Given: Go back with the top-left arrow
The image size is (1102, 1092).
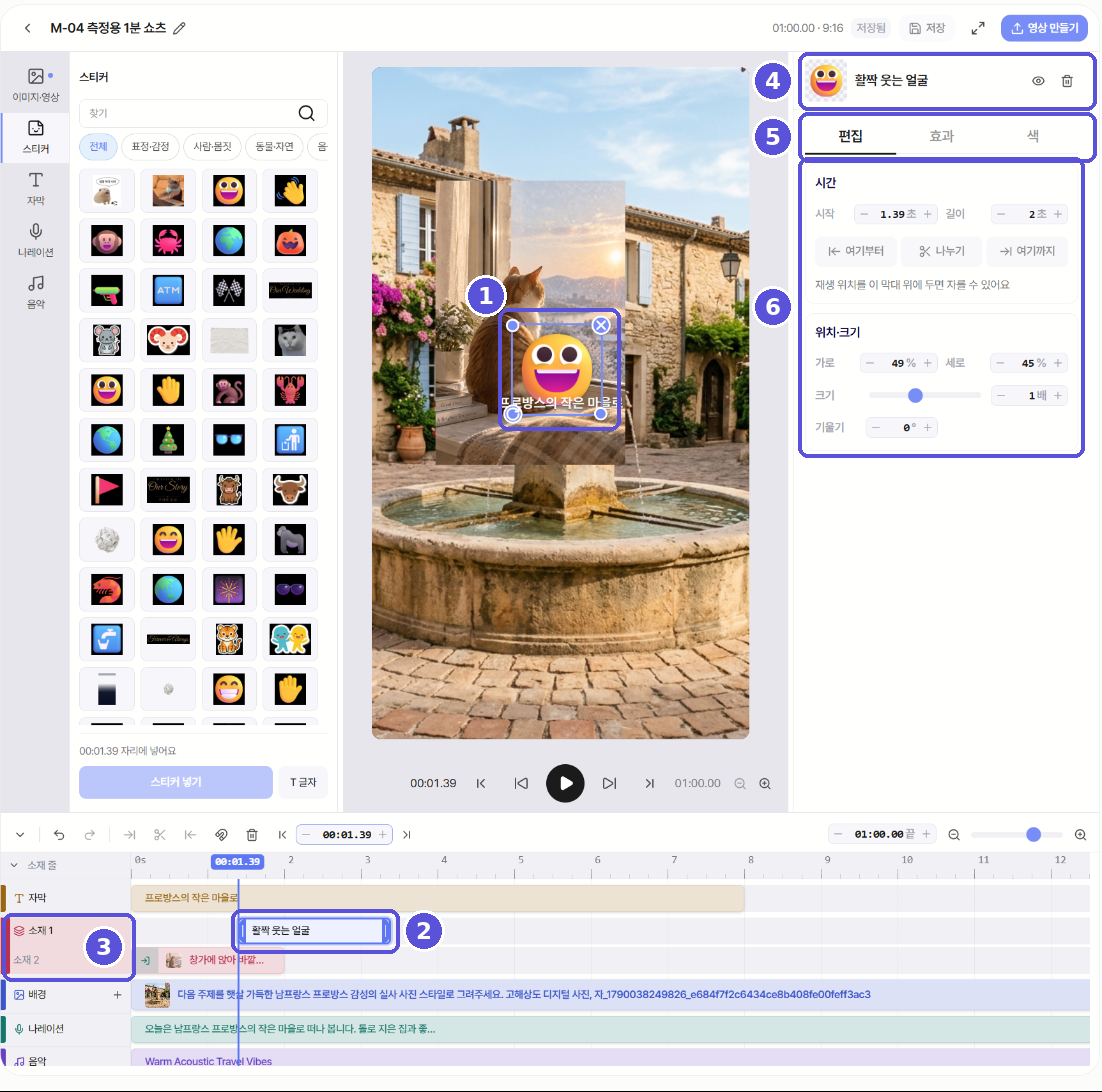Looking at the screenshot, I should [27, 28].
